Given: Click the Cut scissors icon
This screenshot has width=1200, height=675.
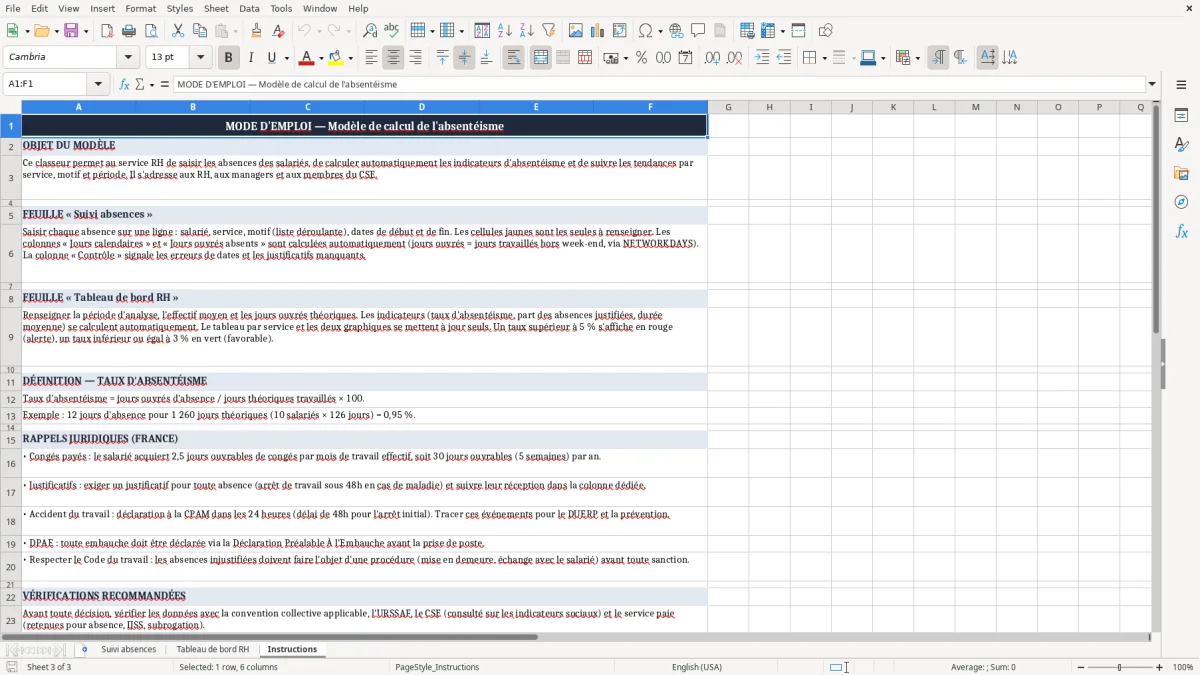Looking at the screenshot, I should pos(177,31).
